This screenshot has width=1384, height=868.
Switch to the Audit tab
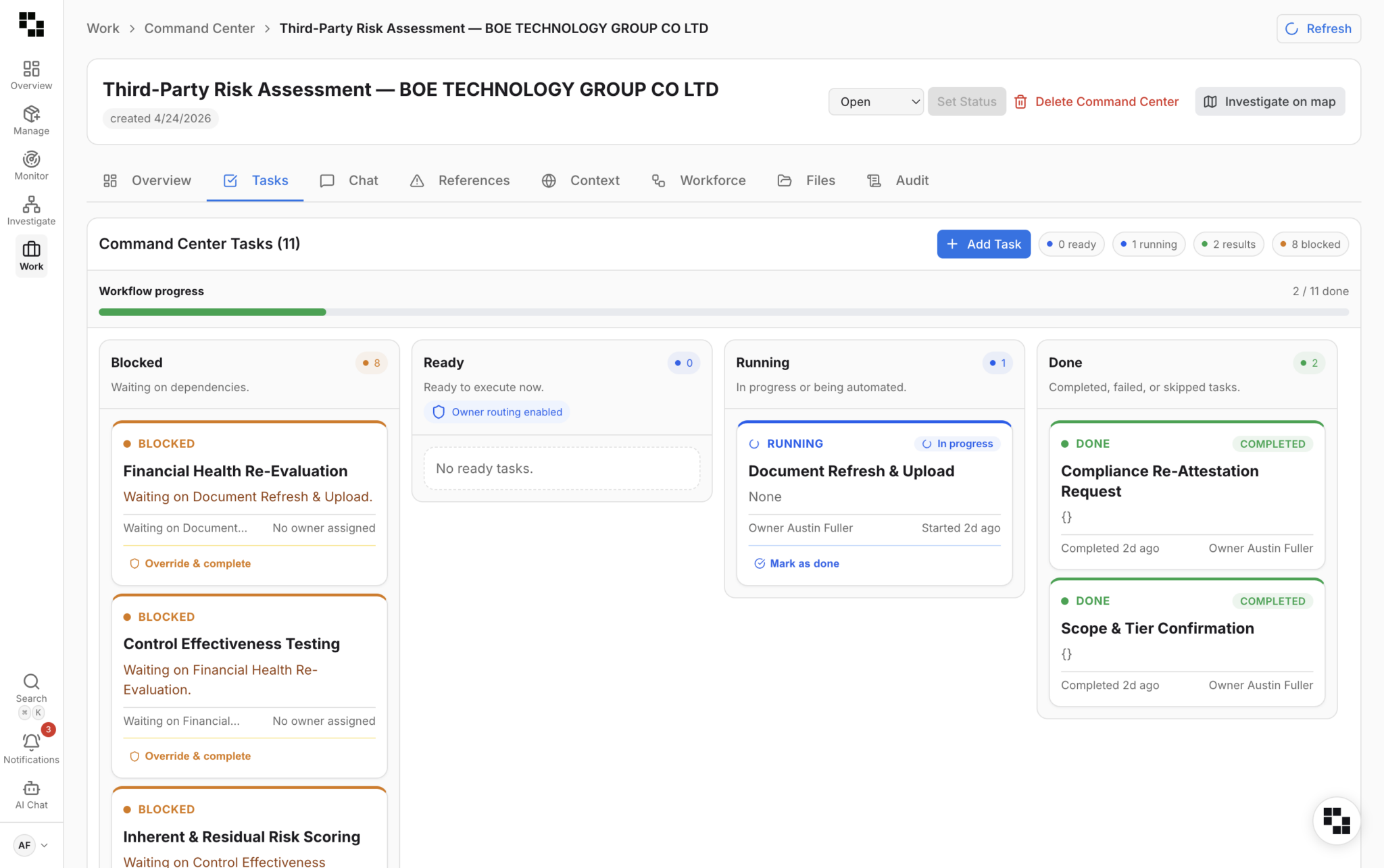pyautogui.click(x=897, y=180)
